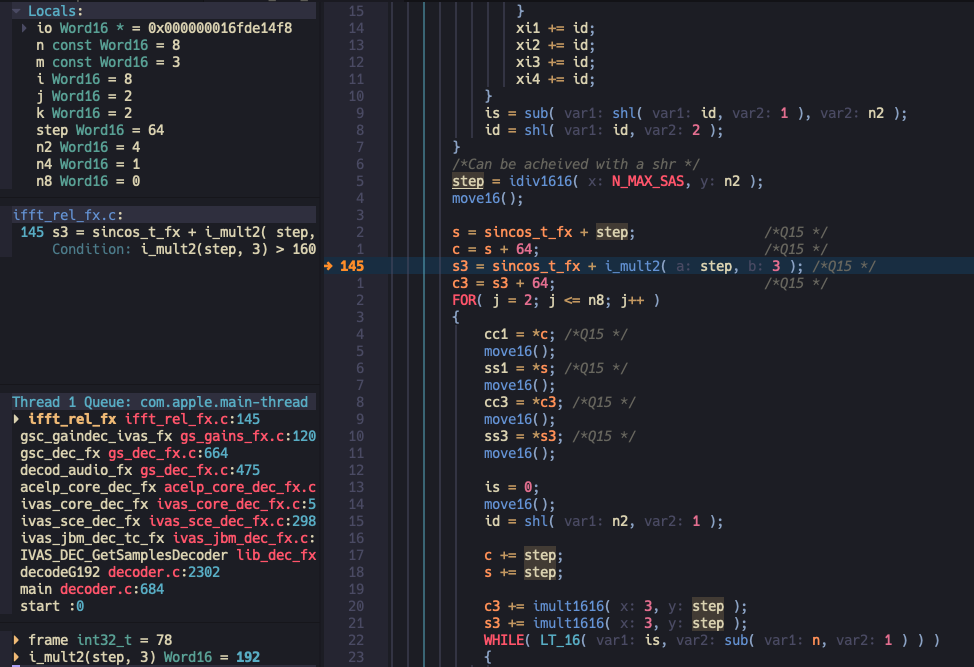Open decodeG192 frame at decoder.c:2302
The height and width of the screenshot is (667, 974).
[x=120, y=572]
